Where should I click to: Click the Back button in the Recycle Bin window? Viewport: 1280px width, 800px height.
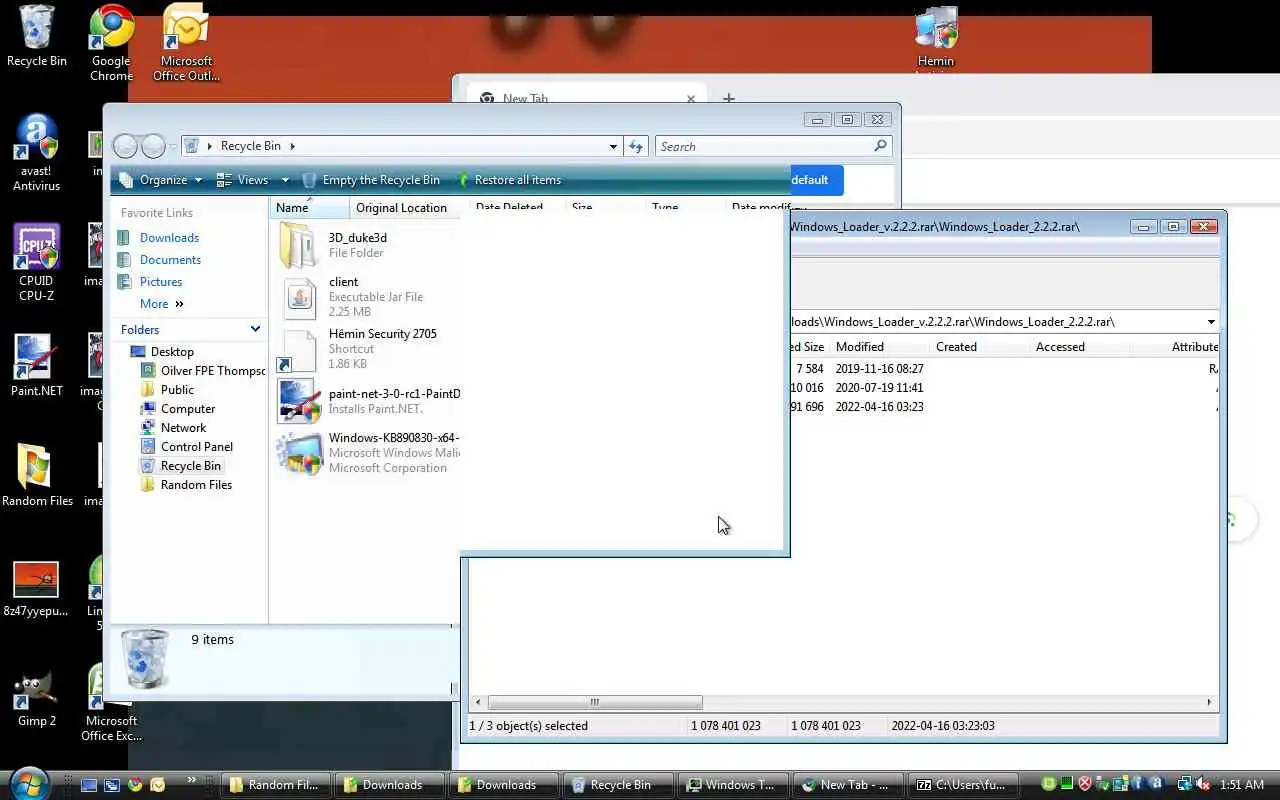[x=125, y=146]
